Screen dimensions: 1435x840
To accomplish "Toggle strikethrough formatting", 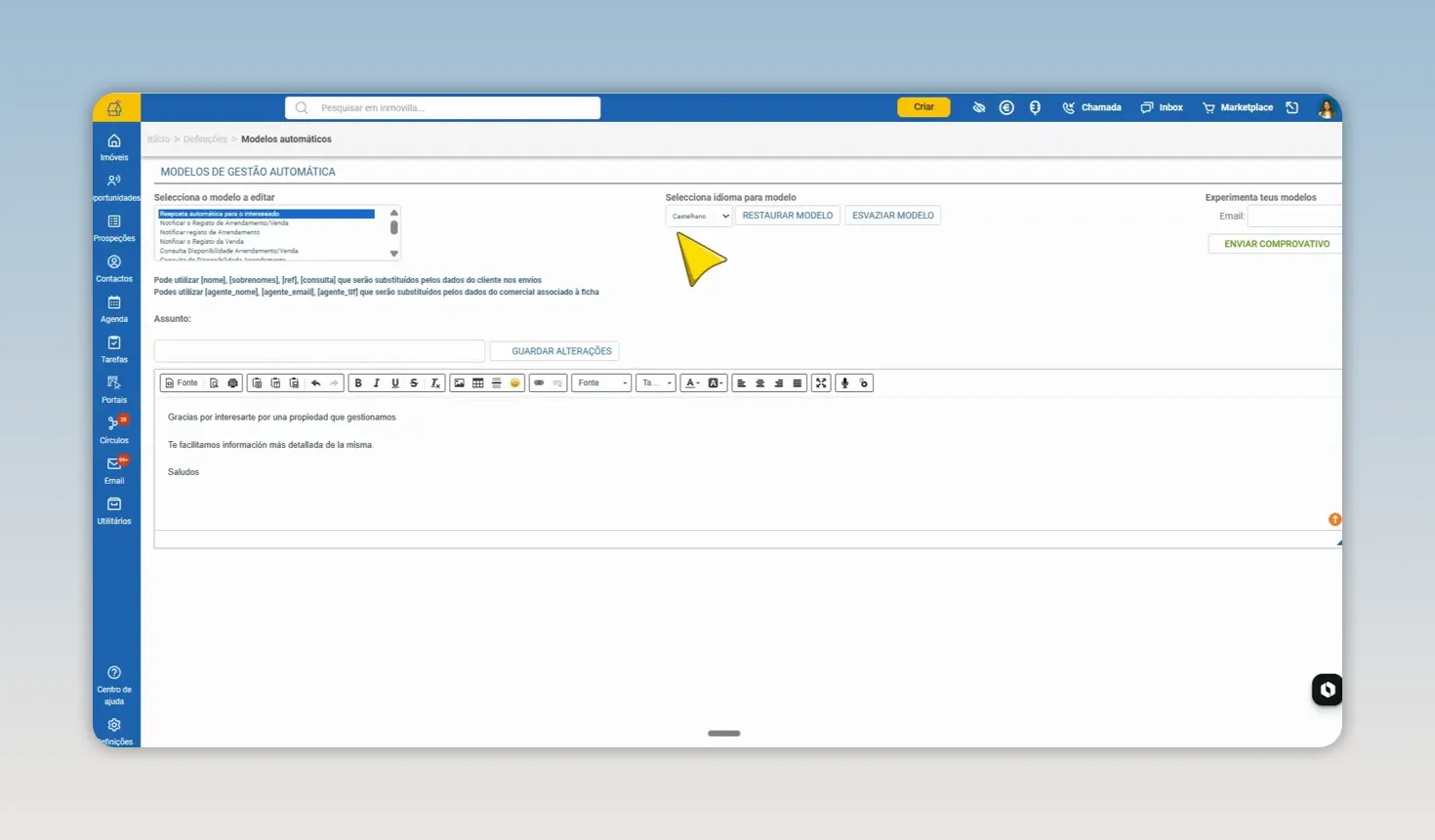I will (414, 383).
